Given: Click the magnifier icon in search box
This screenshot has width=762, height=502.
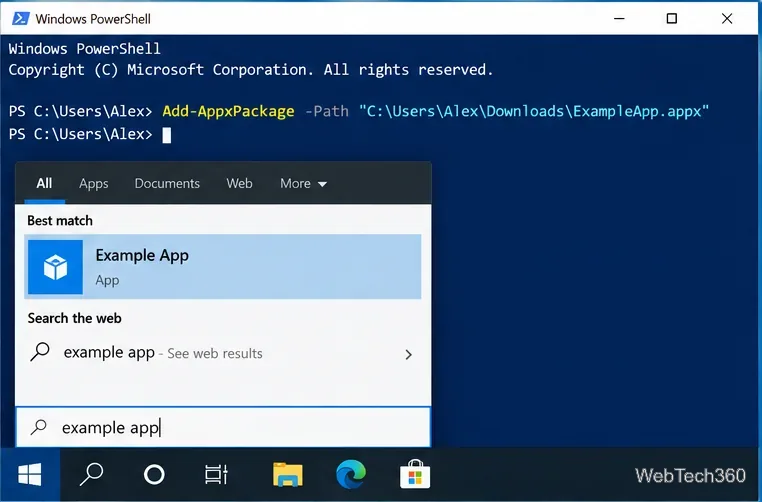Looking at the screenshot, I should tap(39, 427).
